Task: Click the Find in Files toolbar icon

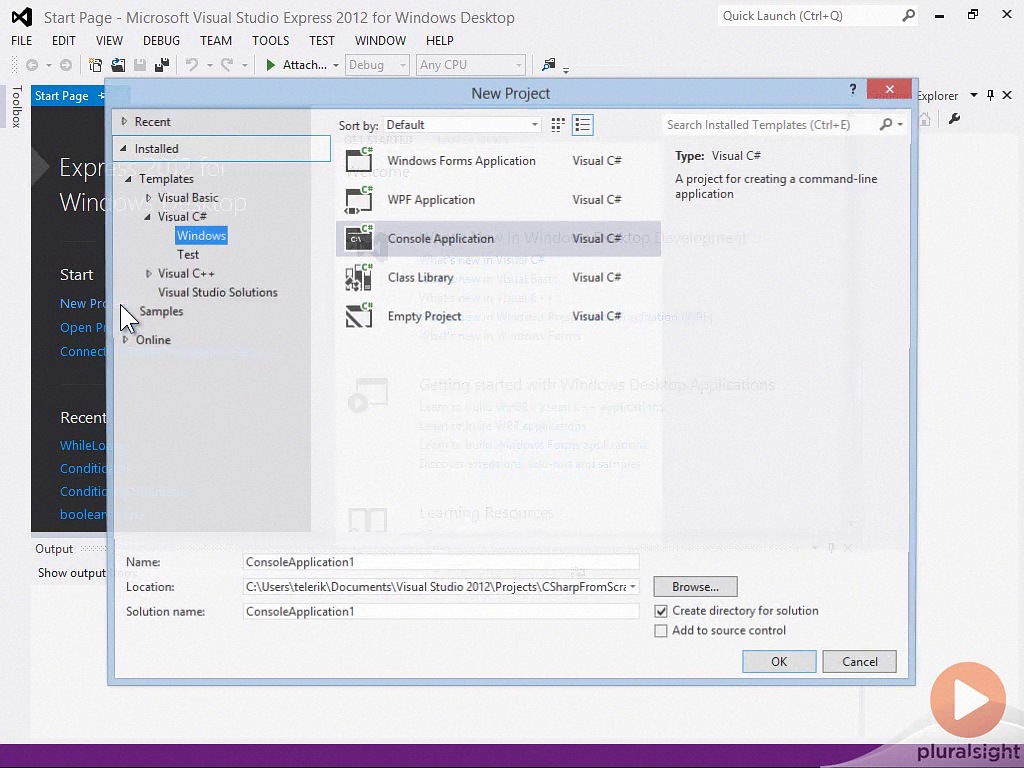Action: pyautogui.click(x=549, y=65)
